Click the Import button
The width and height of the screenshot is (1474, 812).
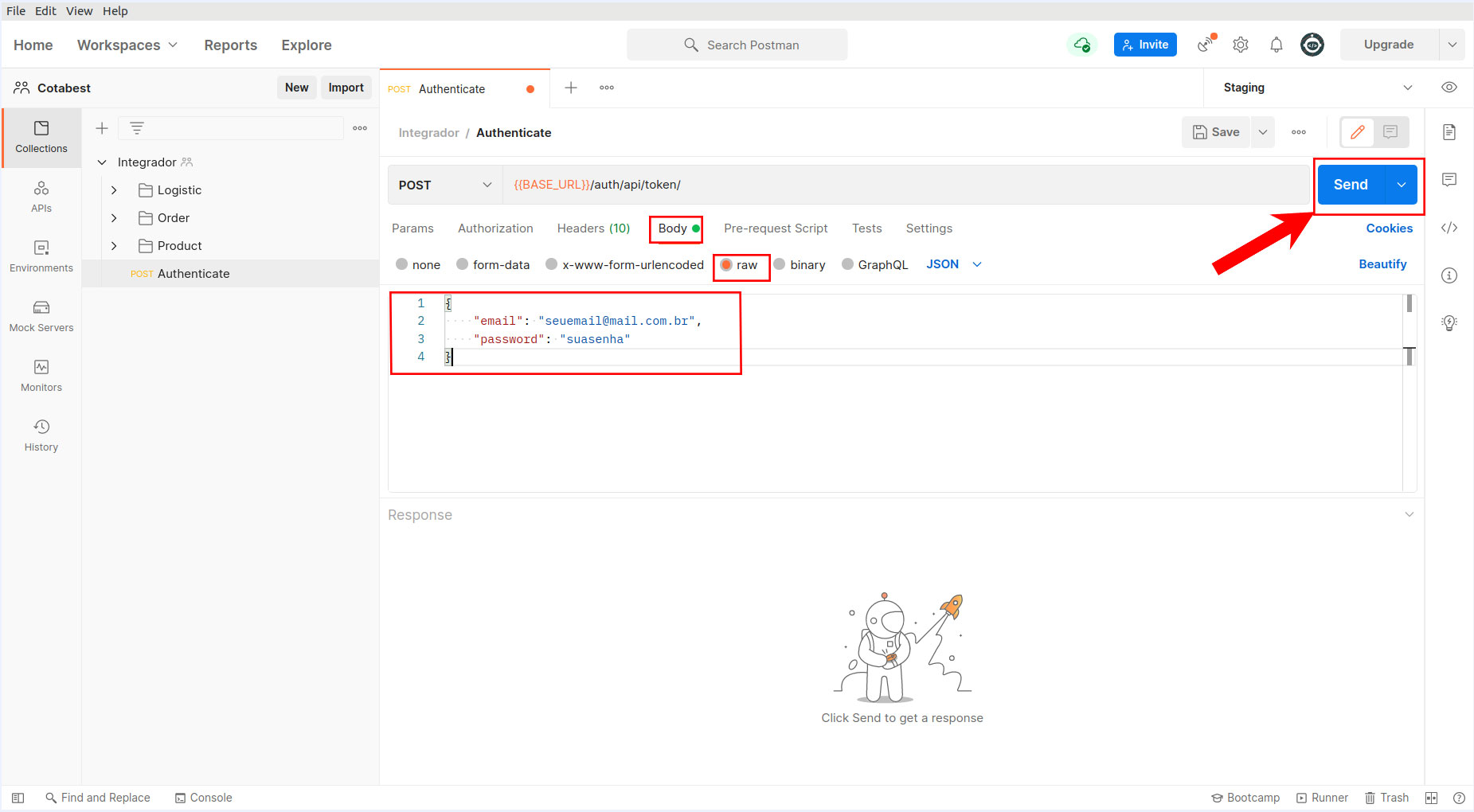click(346, 88)
